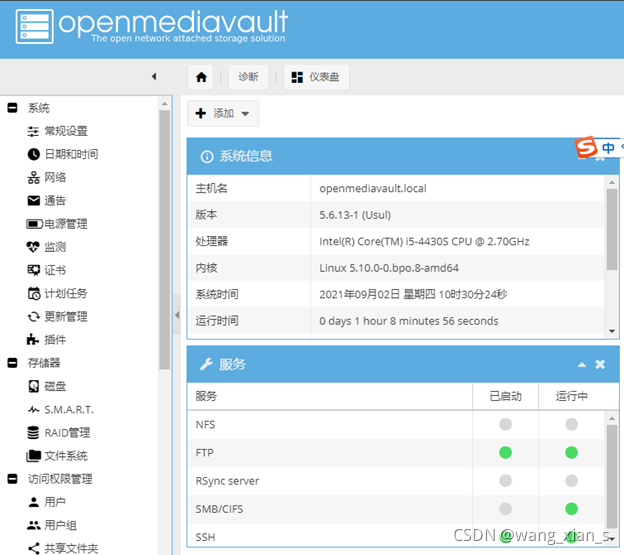Click the group icon for 用户组

tap(34, 525)
